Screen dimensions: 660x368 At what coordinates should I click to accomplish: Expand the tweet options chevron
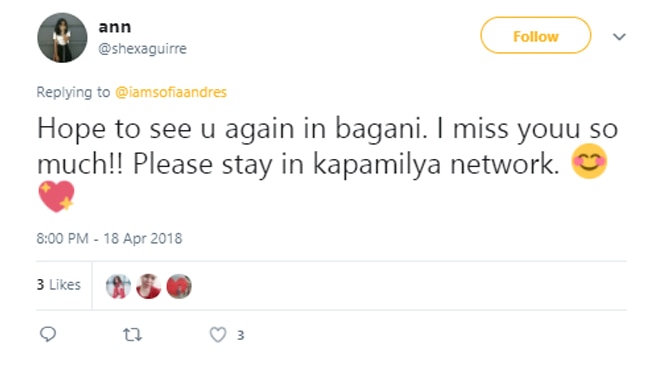(619, 37)
